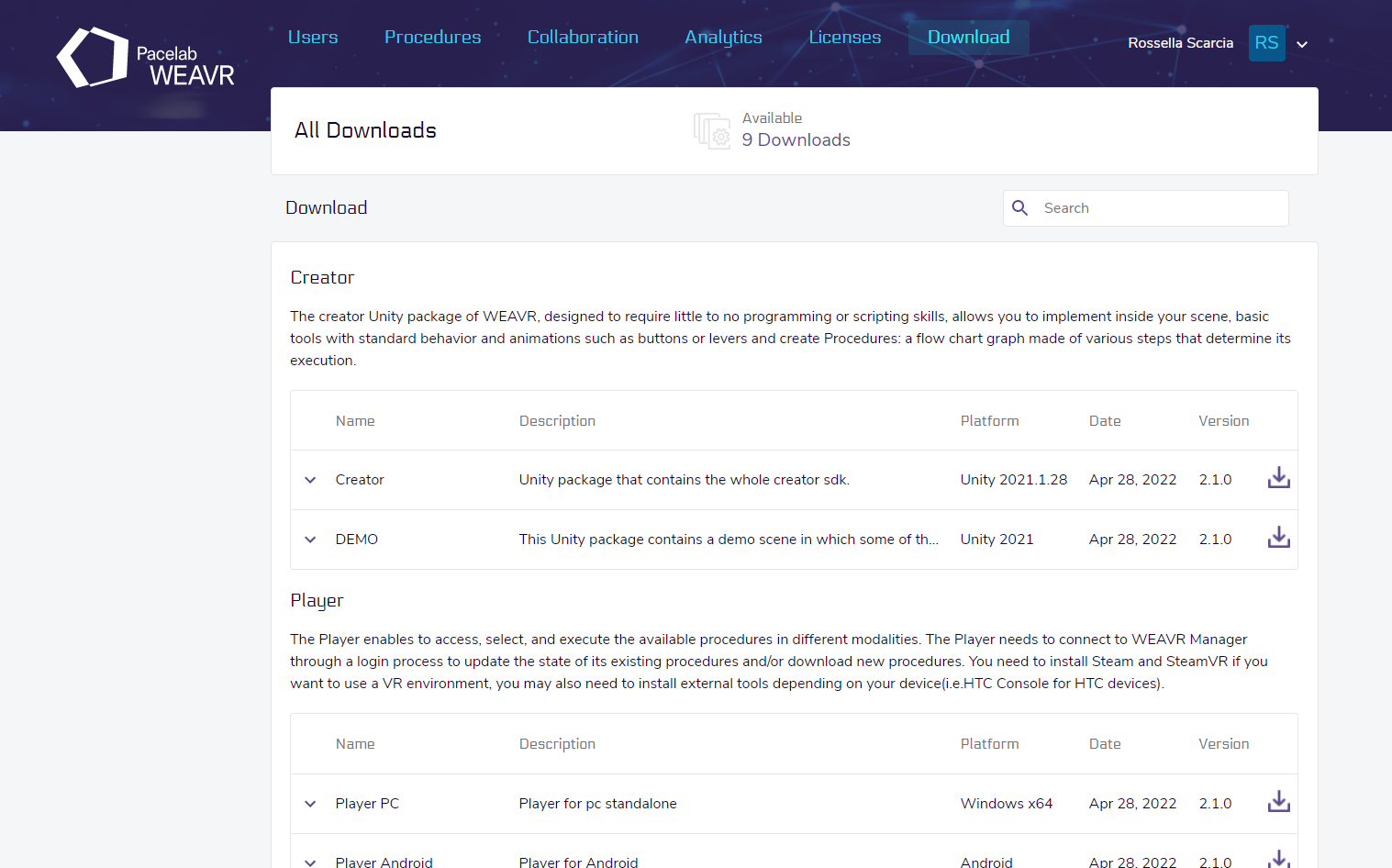Screen dimensions: 1392x868
Task: Open the Users tab
Action: tap(313, 37)
